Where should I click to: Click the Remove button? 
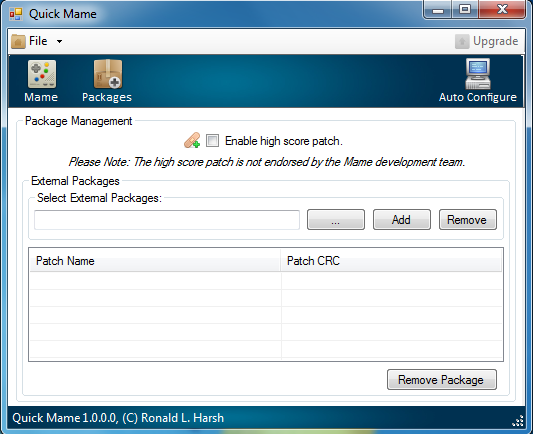[468, 220]
